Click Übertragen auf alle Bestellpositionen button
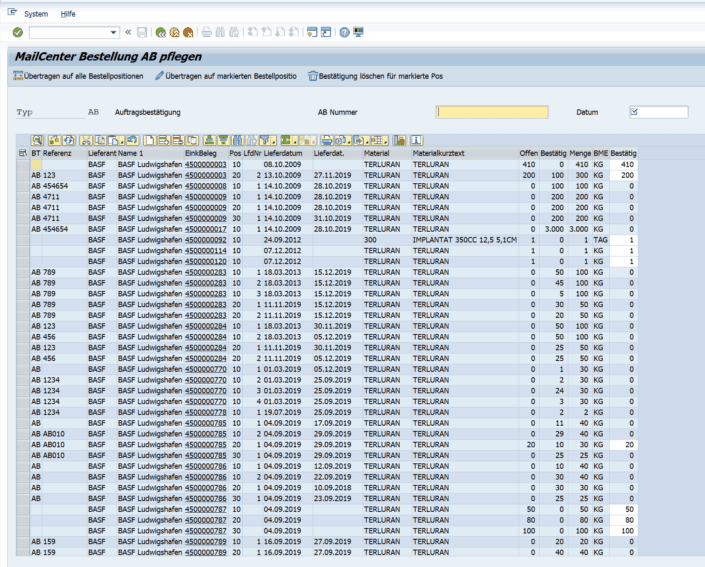Screen dimensions: 705x567 (x=81, y=76)
